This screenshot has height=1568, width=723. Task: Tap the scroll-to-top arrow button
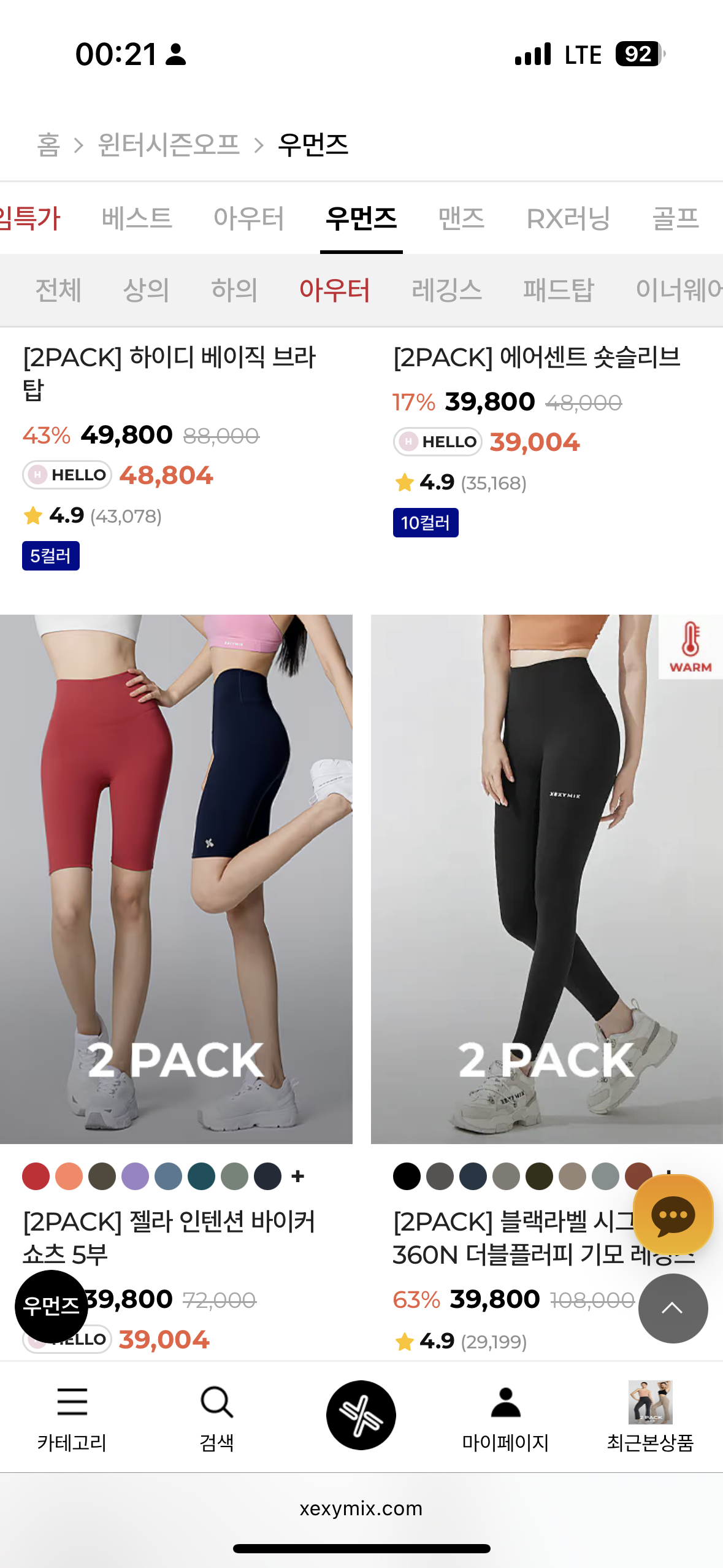[x=673, y=1308]
